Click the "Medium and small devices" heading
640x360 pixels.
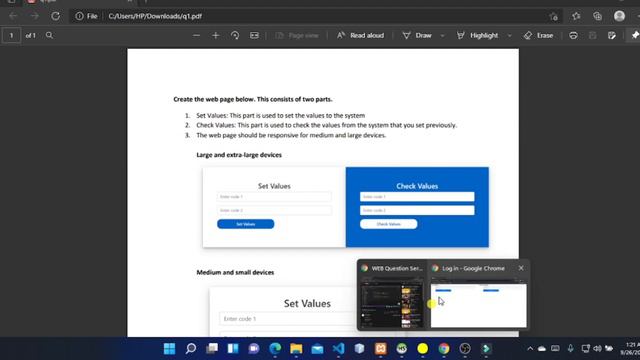235,272
